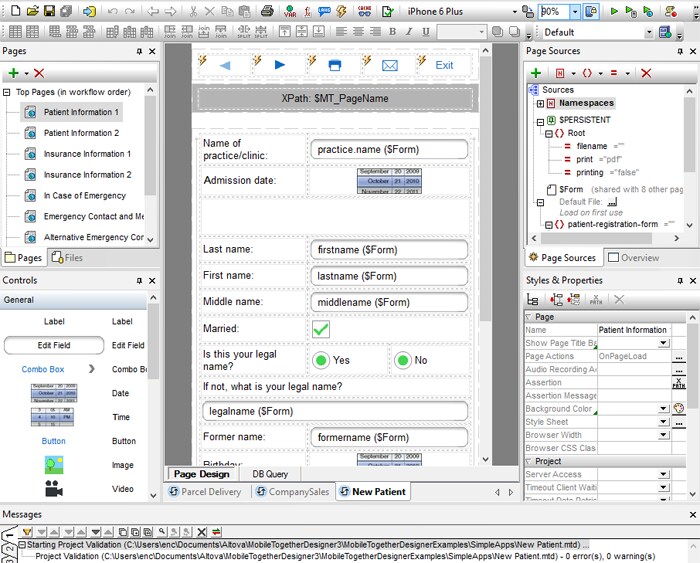Screen dimensions: 700x563
Task: Click the Background Color palette icon
Action: click(x=679, y=408)
